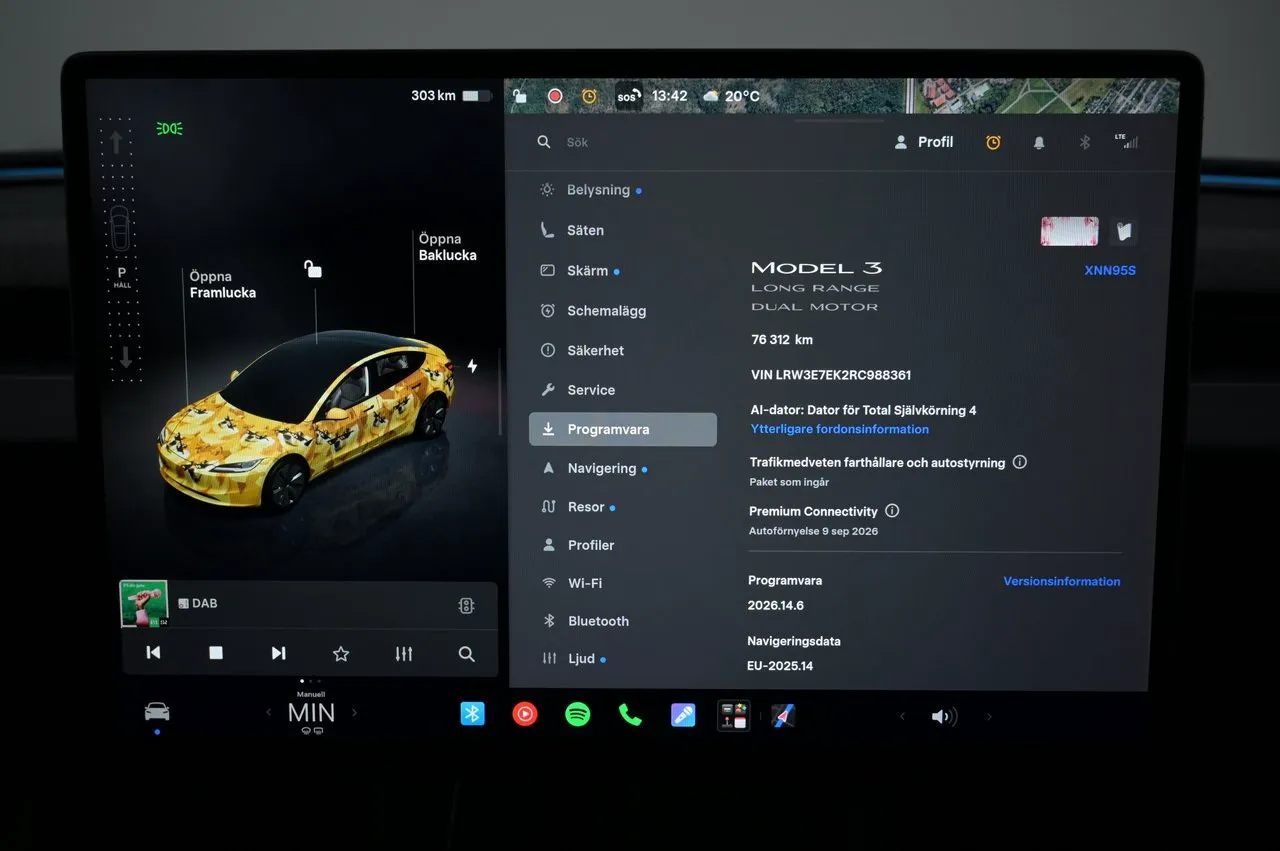Open the YouTube Music app
1280x851 pixels.
[x=525, y=714]
